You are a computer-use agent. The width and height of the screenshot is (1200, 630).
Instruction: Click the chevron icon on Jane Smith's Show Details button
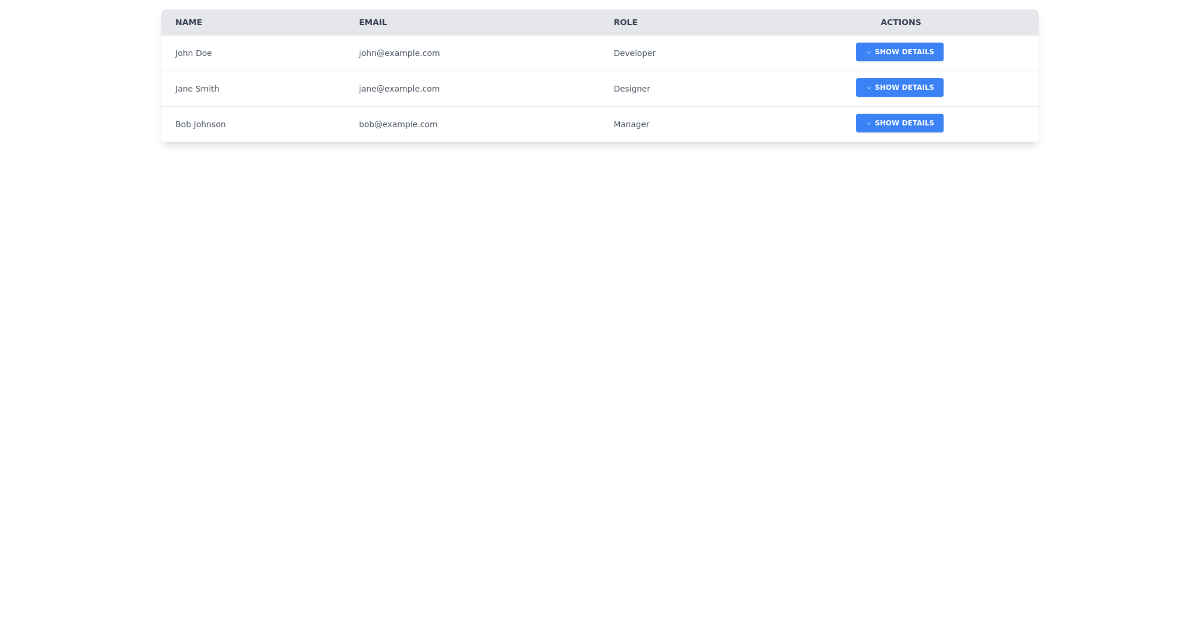869,88
